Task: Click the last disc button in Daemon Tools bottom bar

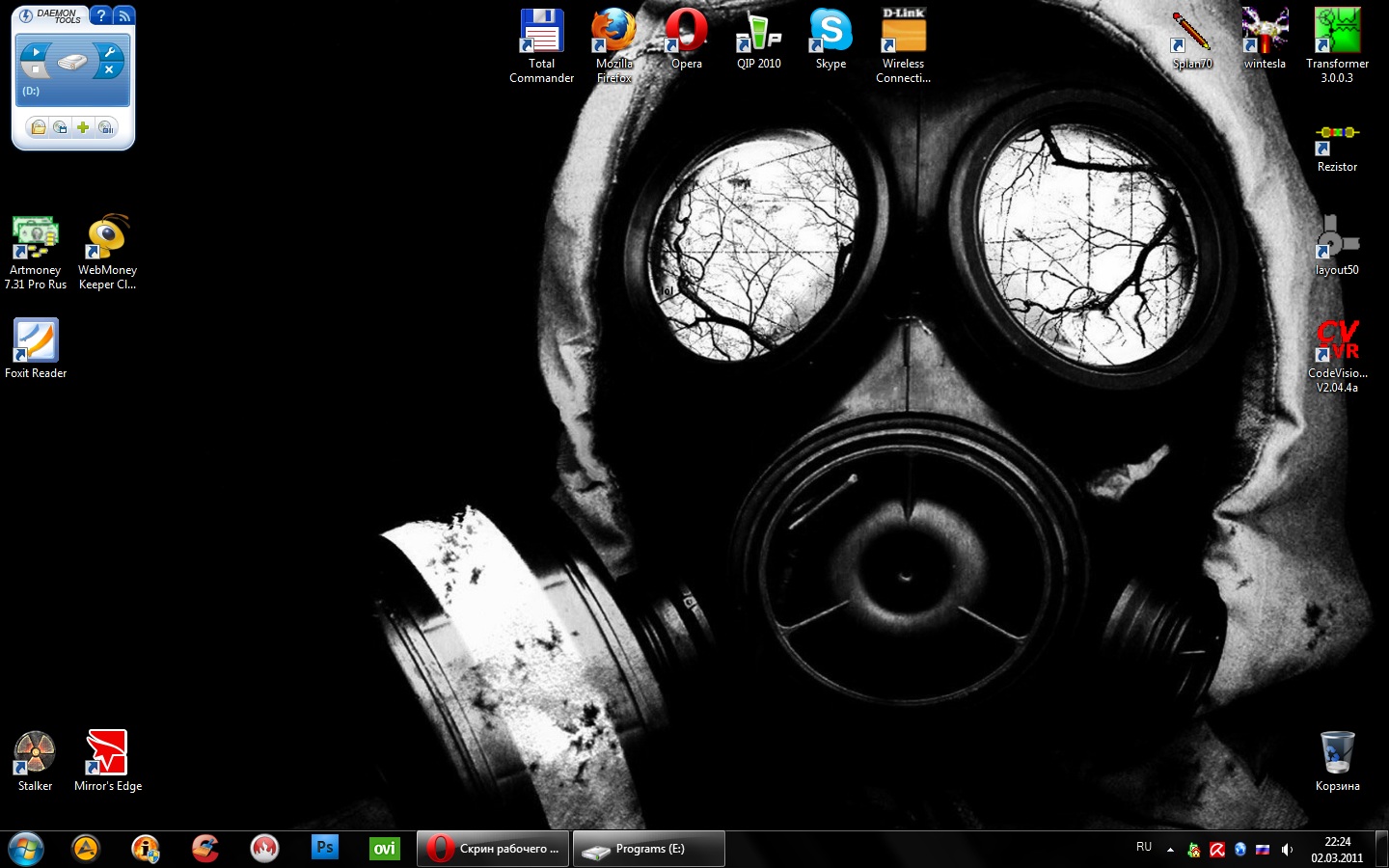Action: pyautogui.click(x=106, y=127)
